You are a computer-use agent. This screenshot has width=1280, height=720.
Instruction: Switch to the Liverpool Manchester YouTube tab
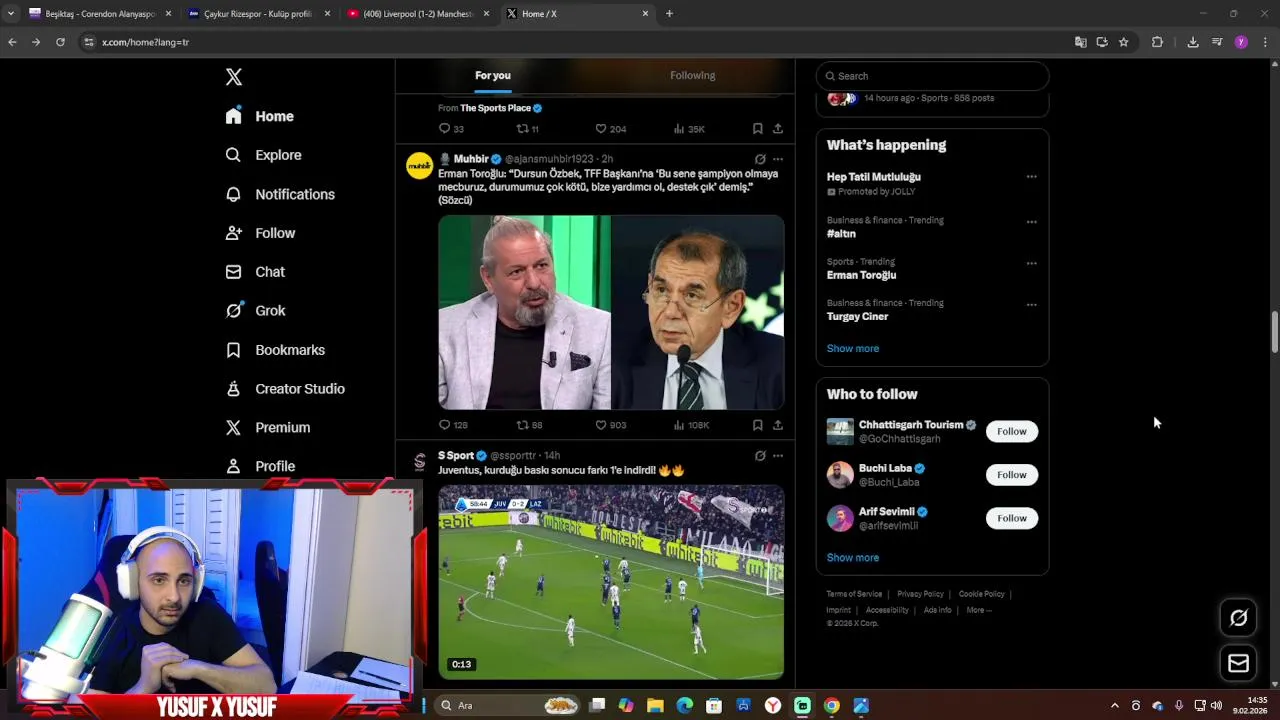418,14
